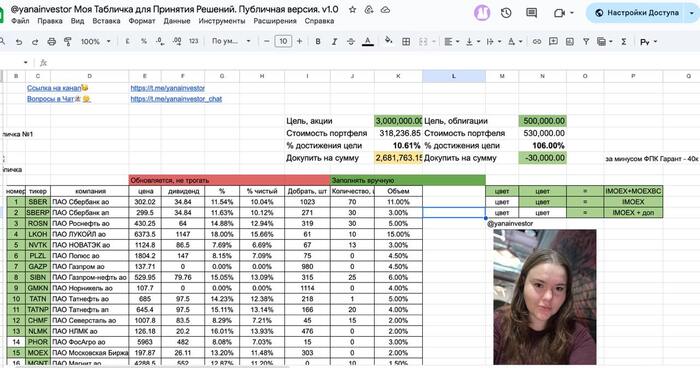
Task: Star this document
Action: tap(352, 9)
